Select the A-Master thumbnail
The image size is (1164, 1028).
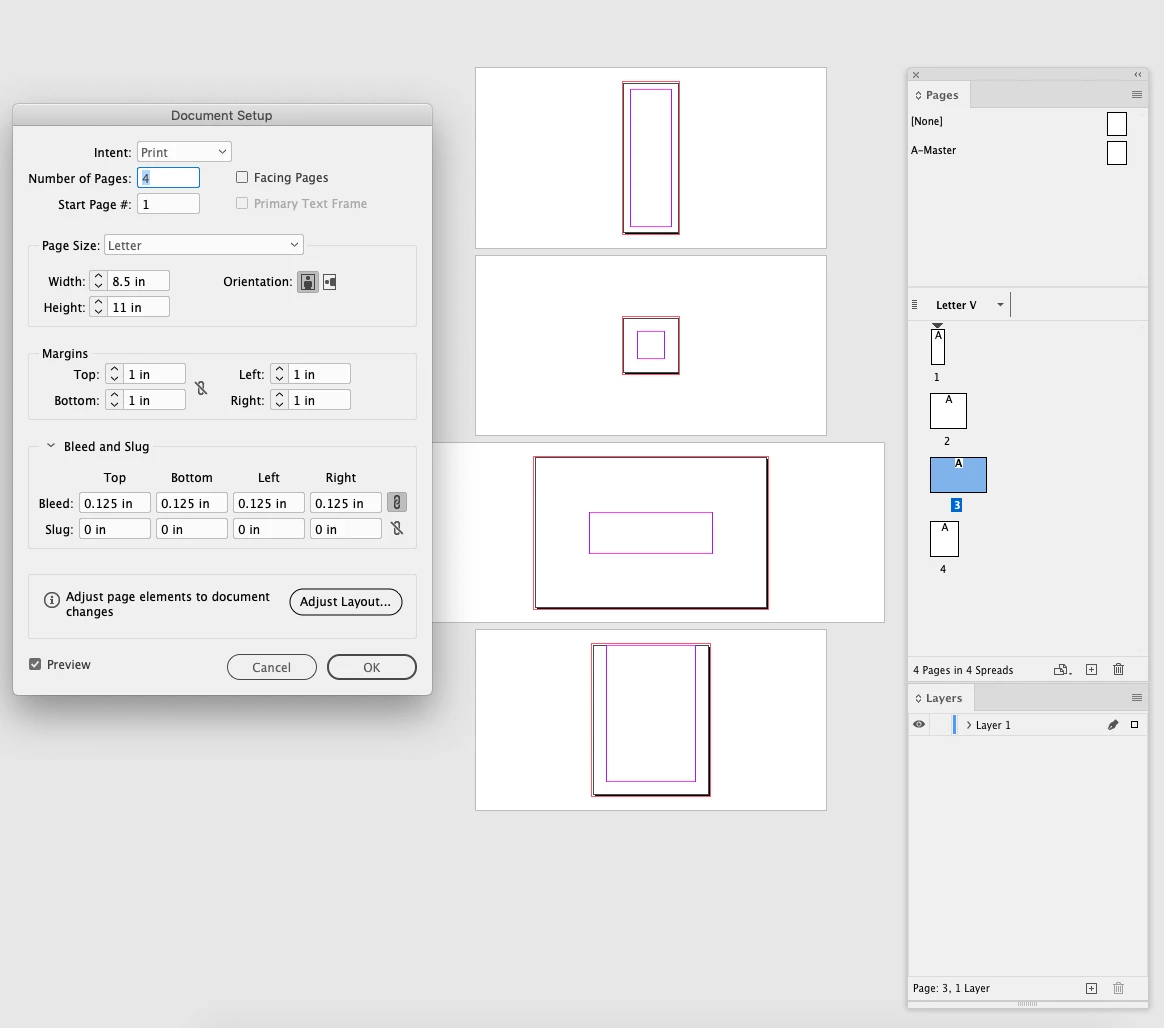[x=1116, y=153]
